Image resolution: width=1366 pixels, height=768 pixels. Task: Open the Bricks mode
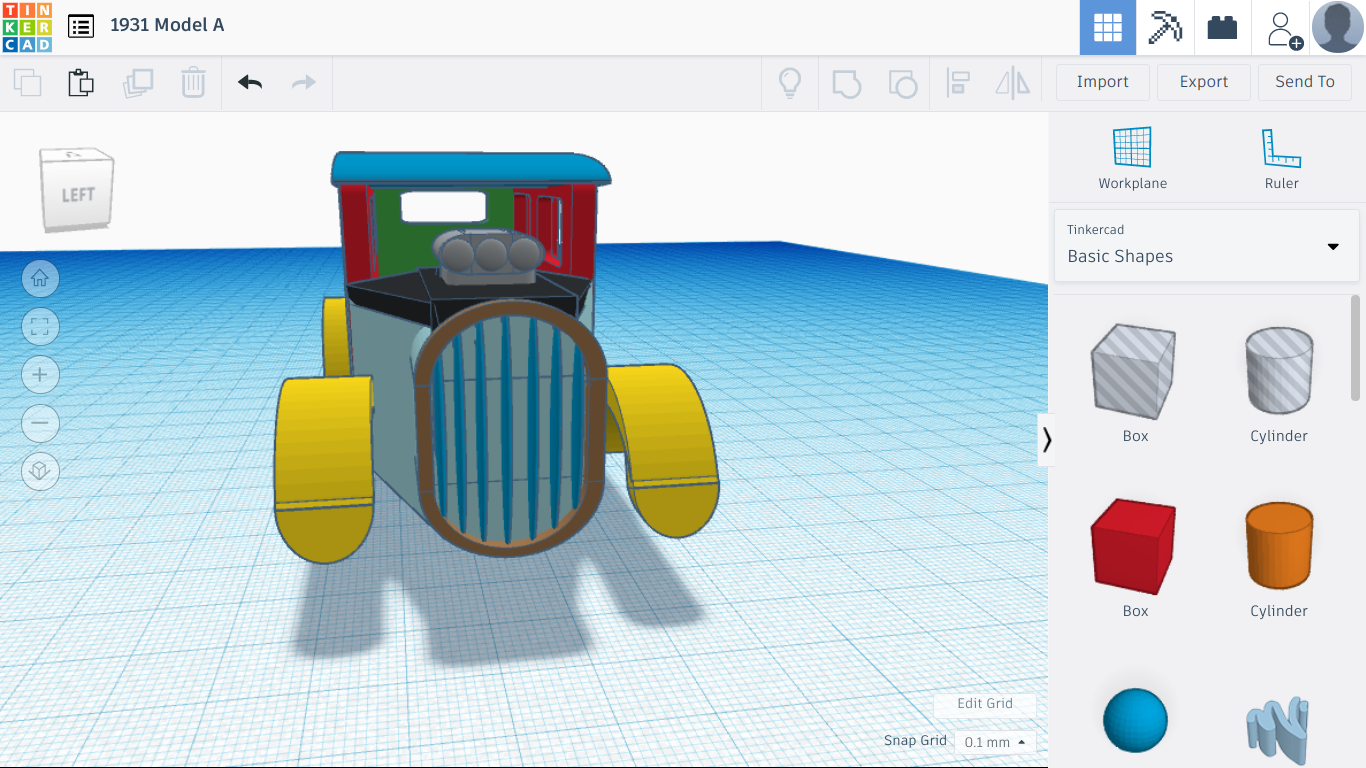point(1222,27)
